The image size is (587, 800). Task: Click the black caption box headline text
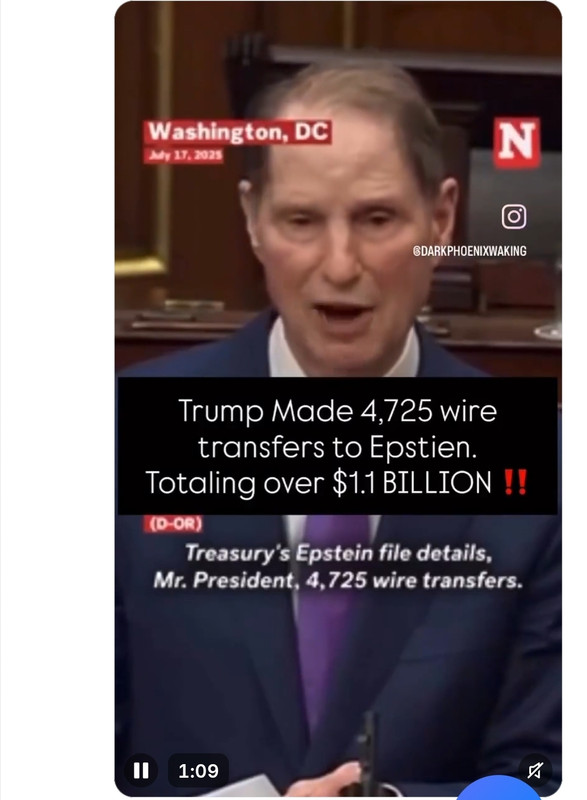pyautogui.click(x=337, y=446)
